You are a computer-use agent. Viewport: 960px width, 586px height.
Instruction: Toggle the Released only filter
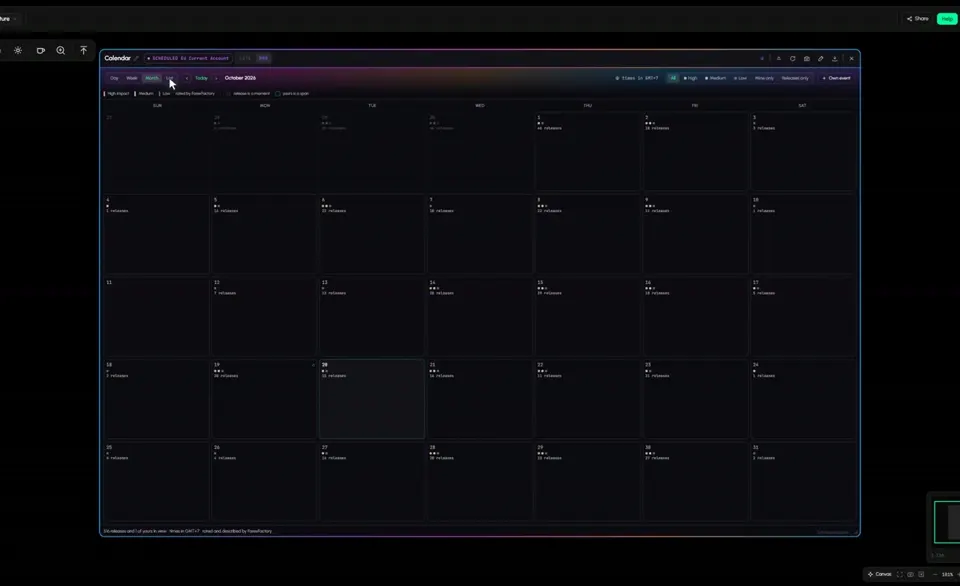tap(795, 78)
